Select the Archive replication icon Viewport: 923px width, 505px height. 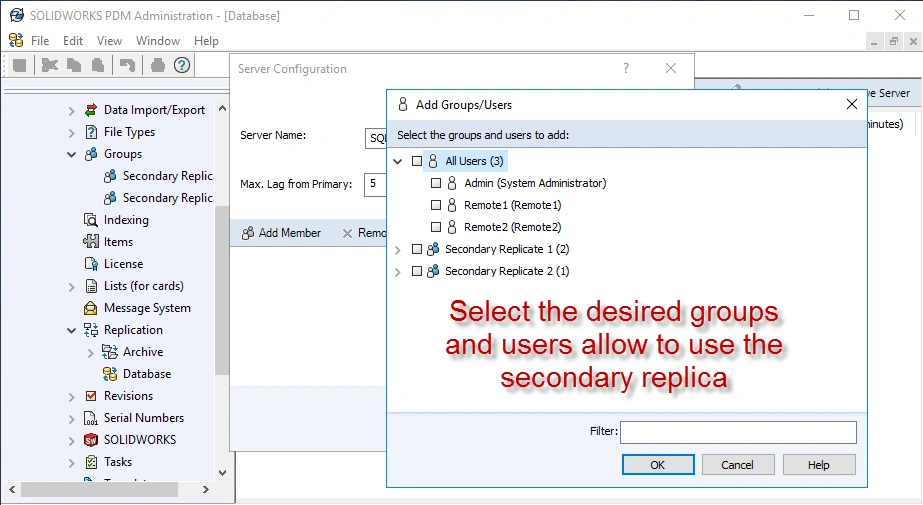[x=109, y=352]
